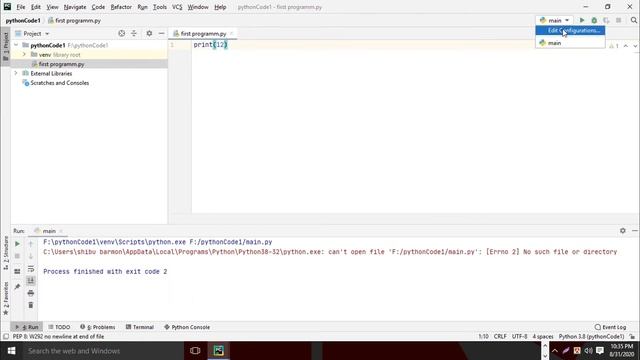Change 4 spaces indent setting

pyautogui.click(x=543, y=337)
